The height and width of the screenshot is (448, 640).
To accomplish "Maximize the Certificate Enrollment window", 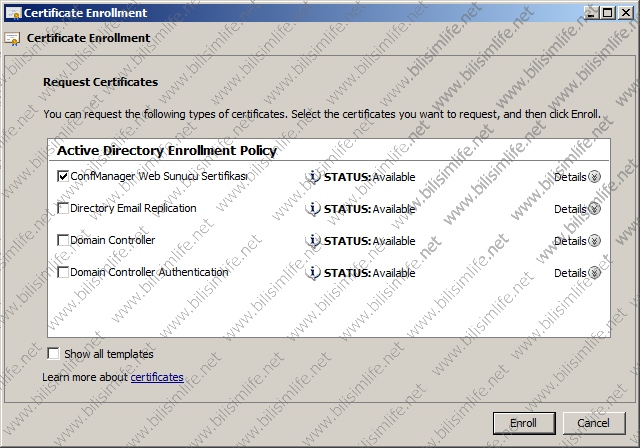I will coord(607,13).
